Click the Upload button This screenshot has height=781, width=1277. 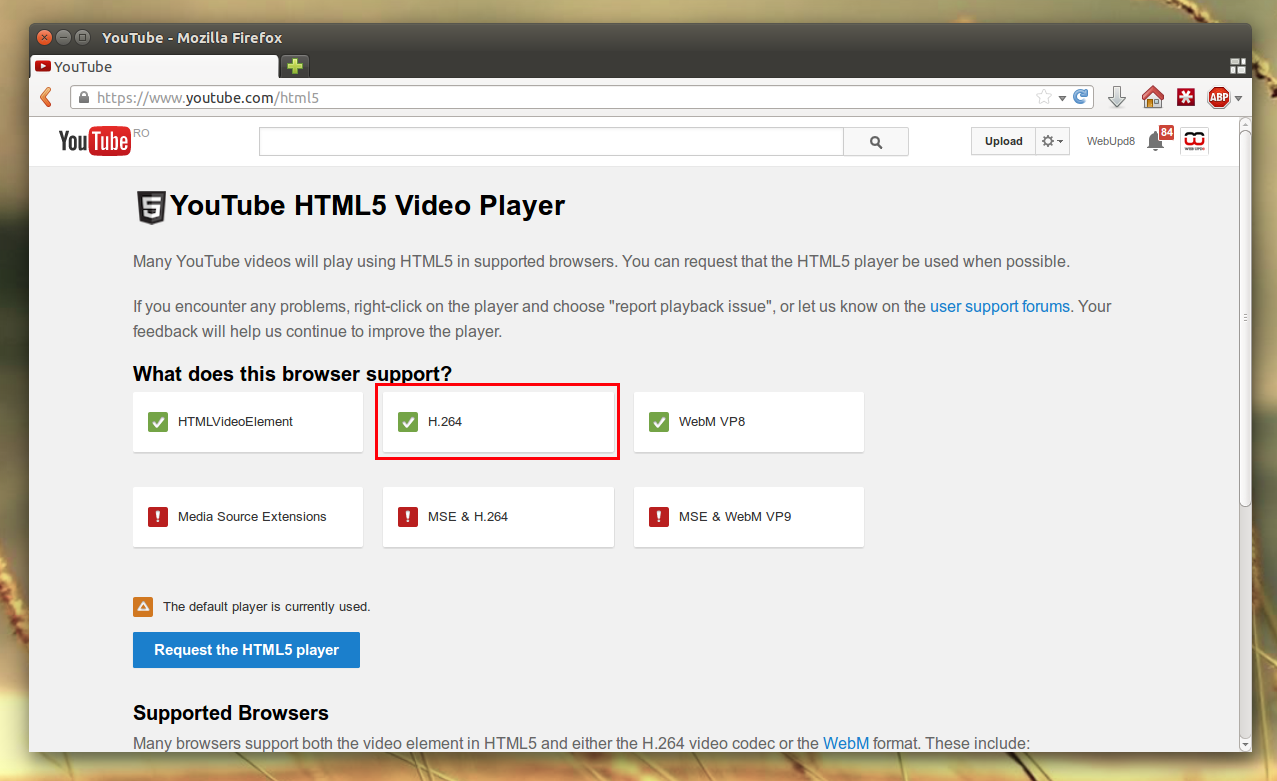[x=1003, y=141]
